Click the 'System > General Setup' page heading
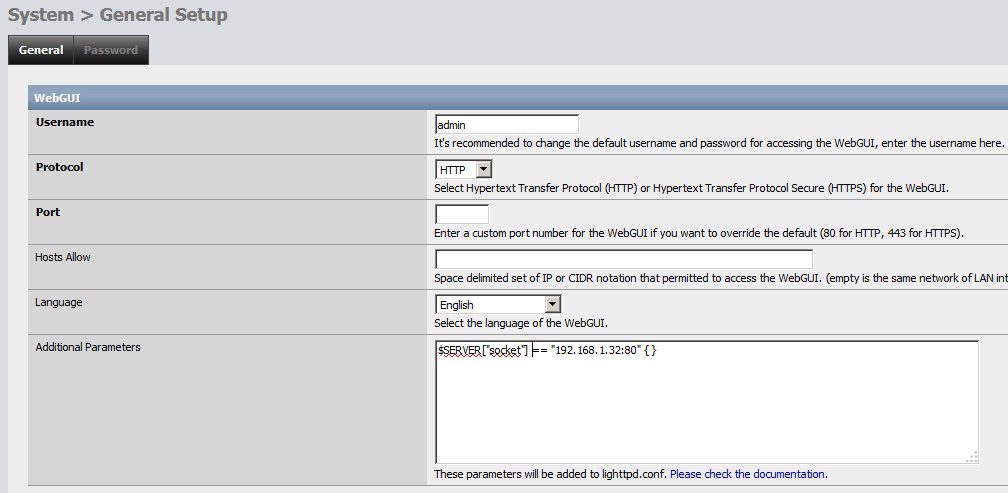This screenshot has width=1008, height=493. (x=118, y=15)
